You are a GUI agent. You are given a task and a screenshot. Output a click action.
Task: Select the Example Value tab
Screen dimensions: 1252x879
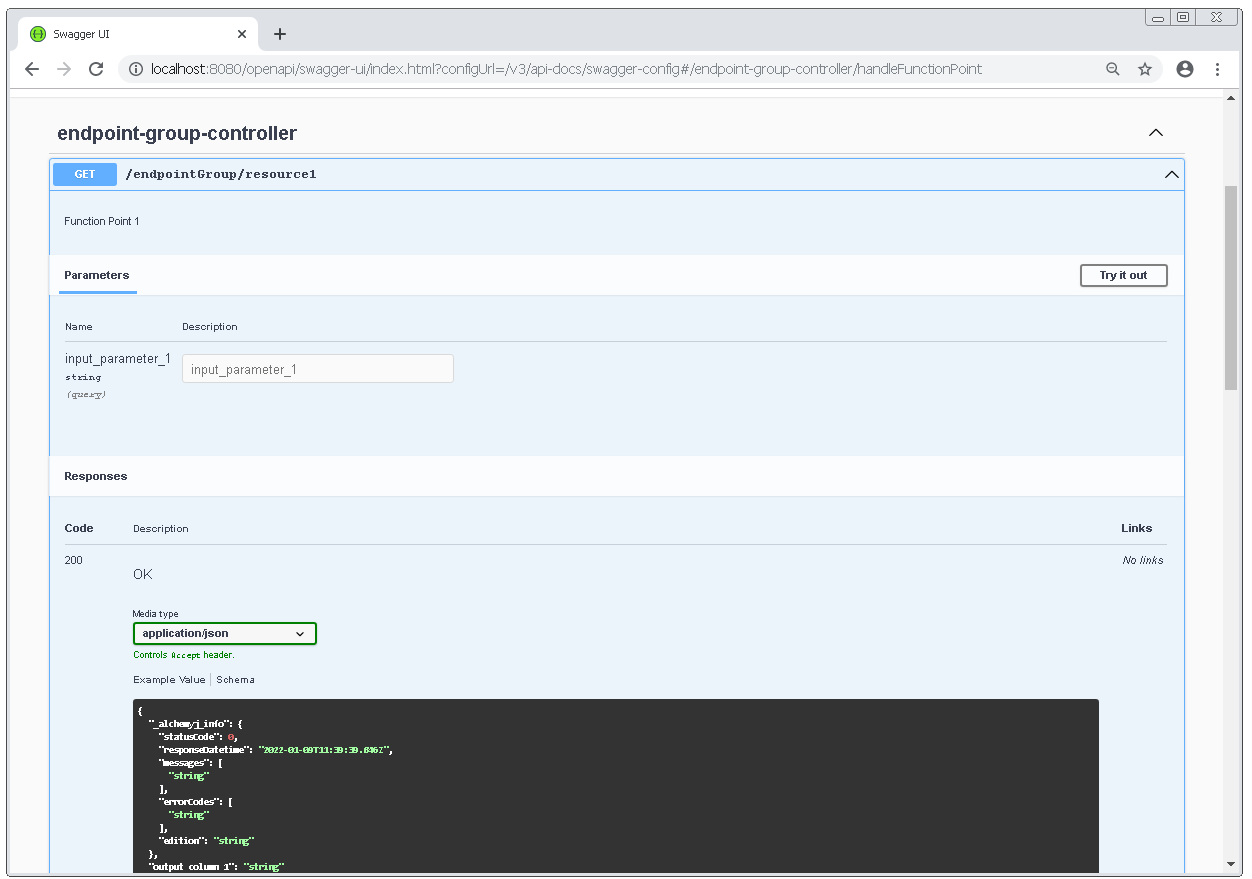[x=169, y=680]
